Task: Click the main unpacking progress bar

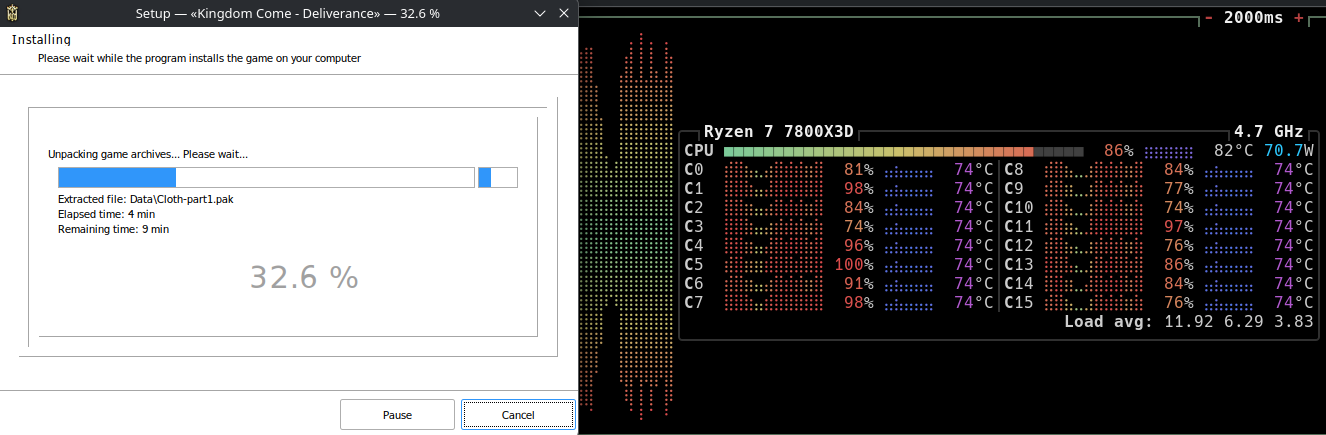Action: click(266, 178)
